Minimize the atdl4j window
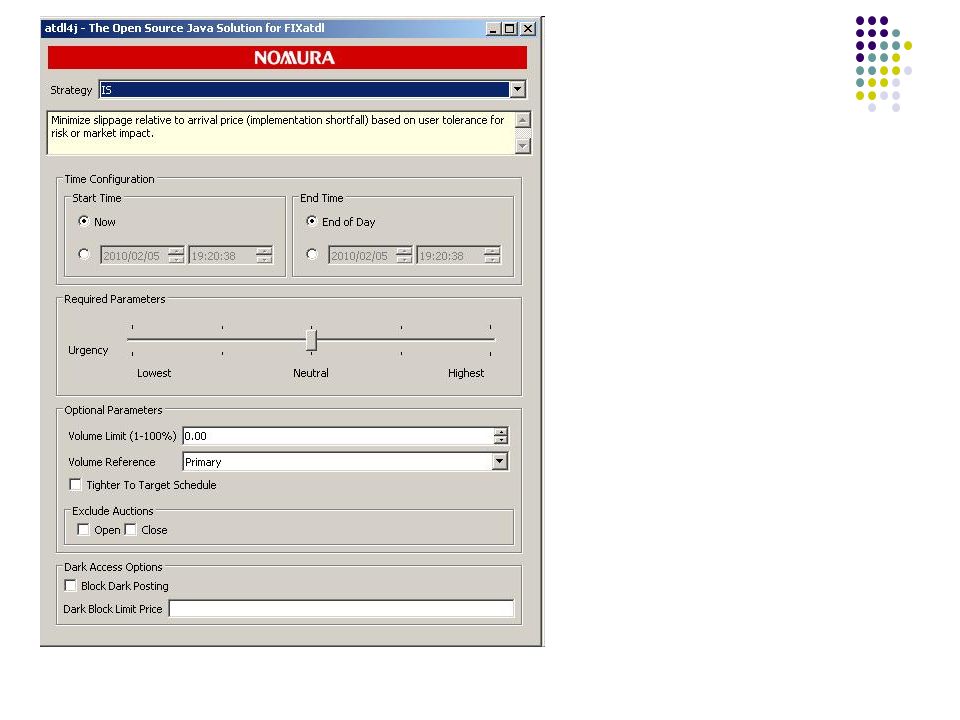This screenshot has height=720, width=960. pyautogui.click(x=493, y=29)
